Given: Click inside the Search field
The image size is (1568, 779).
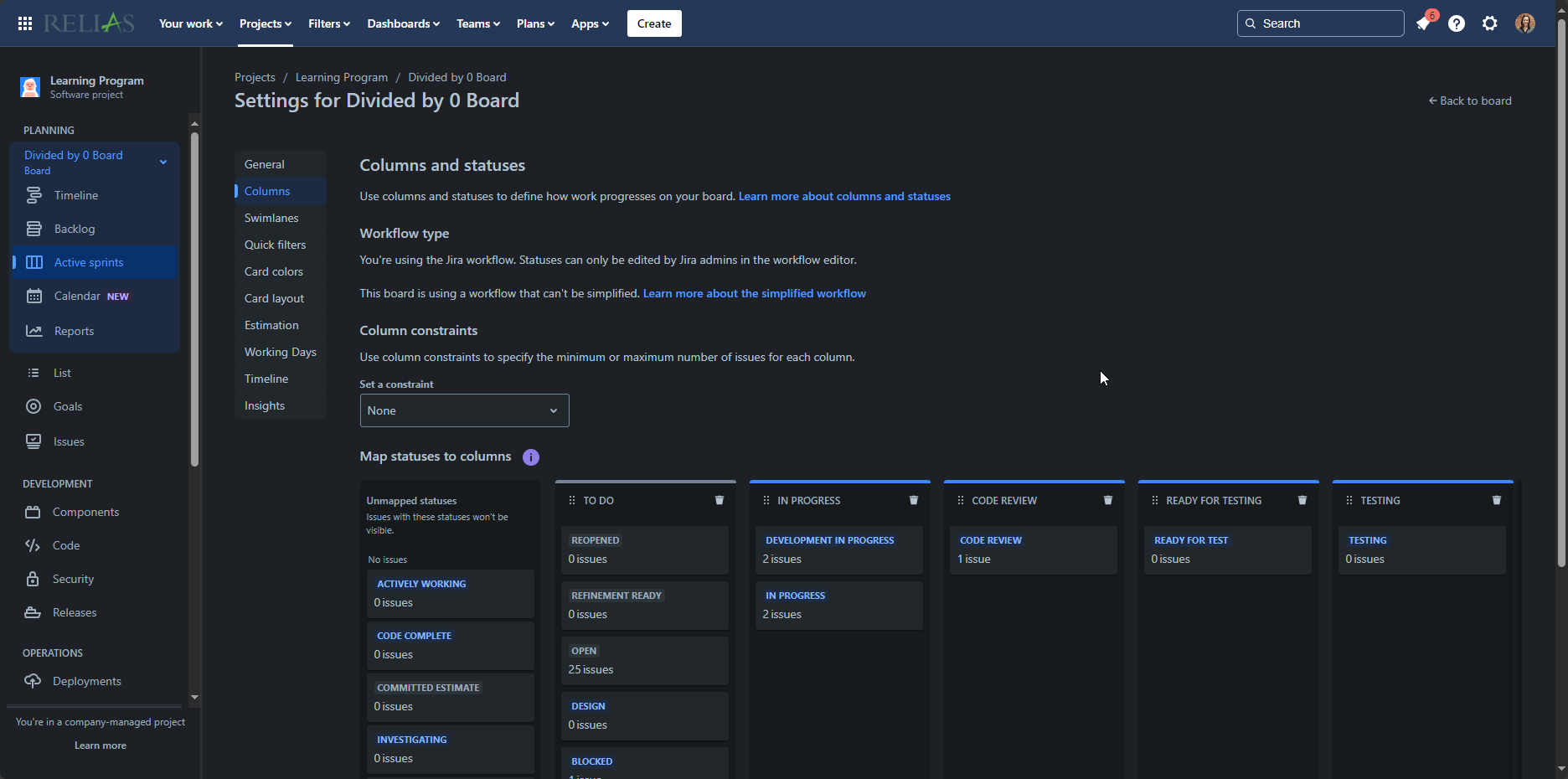Looking at the screenshot, I should [x=1320, y=23].
